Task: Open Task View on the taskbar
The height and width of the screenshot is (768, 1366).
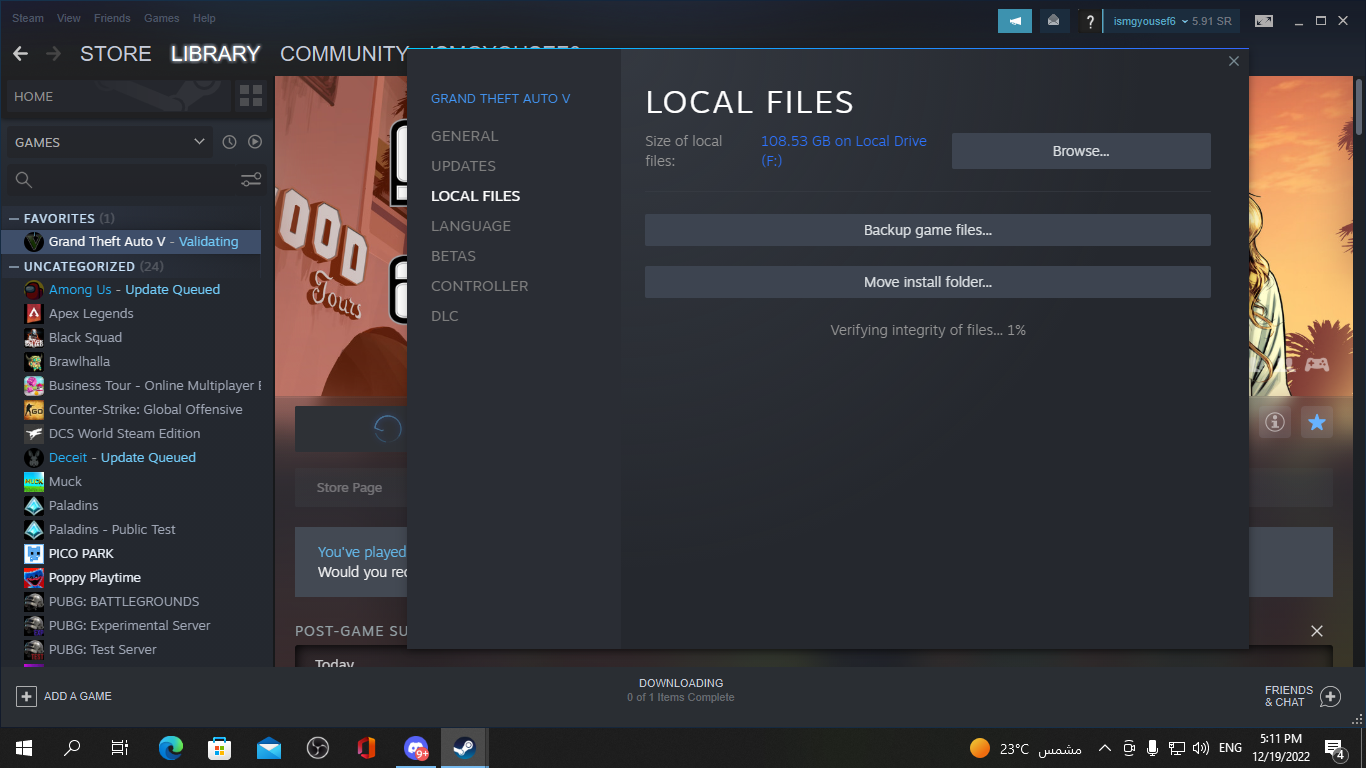Action: pyautogui.click(x=120, y=748)
